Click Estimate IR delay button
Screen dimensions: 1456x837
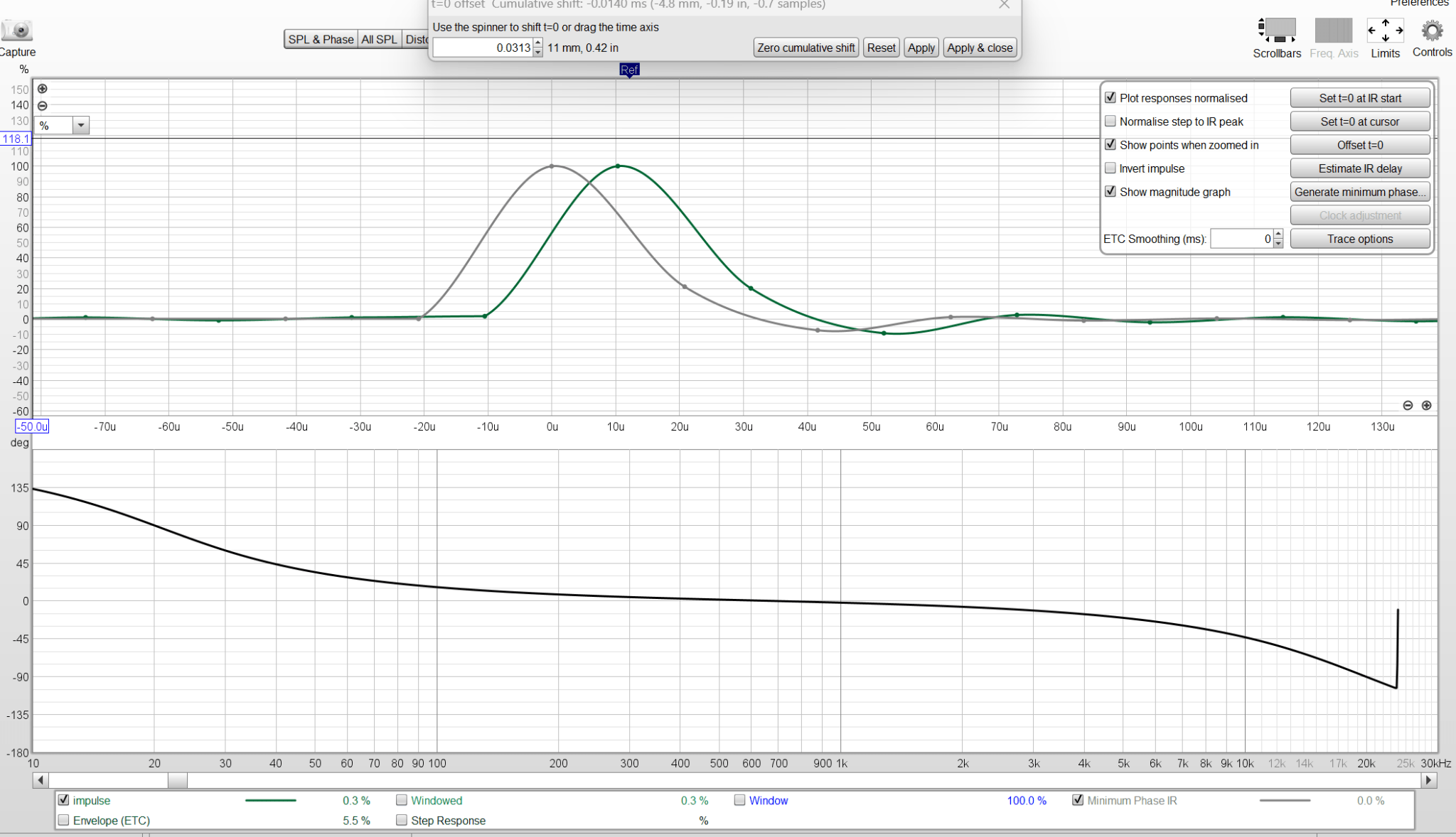click(1360, 168)
